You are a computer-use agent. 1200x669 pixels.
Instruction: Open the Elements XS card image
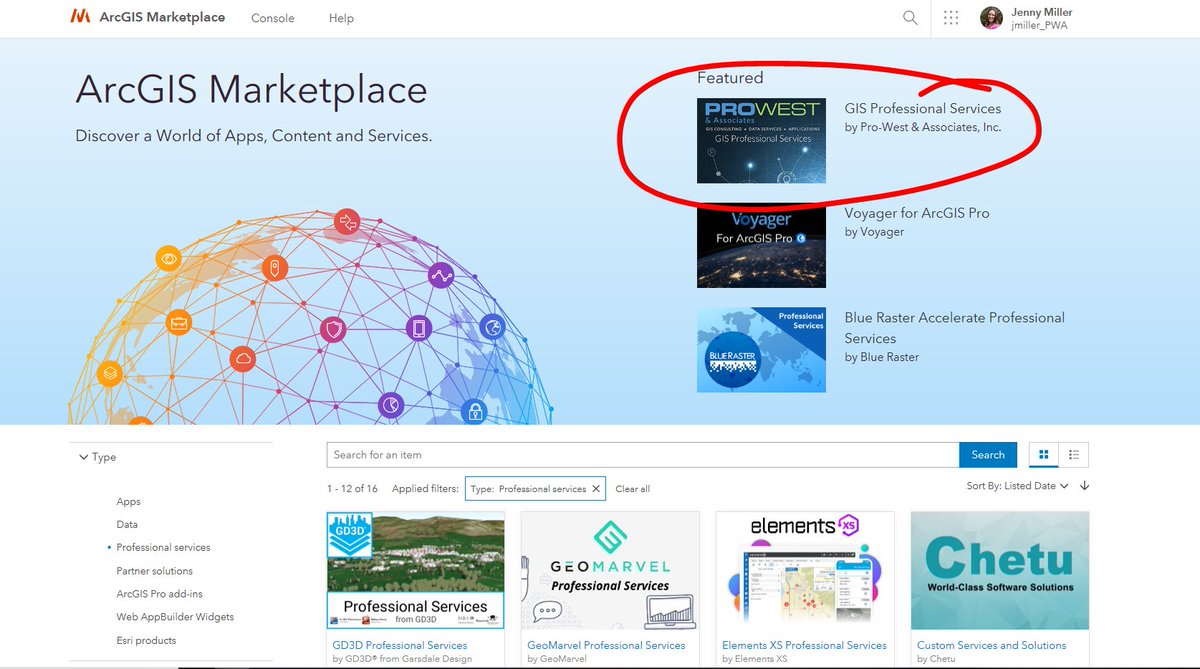pos(805,570)
